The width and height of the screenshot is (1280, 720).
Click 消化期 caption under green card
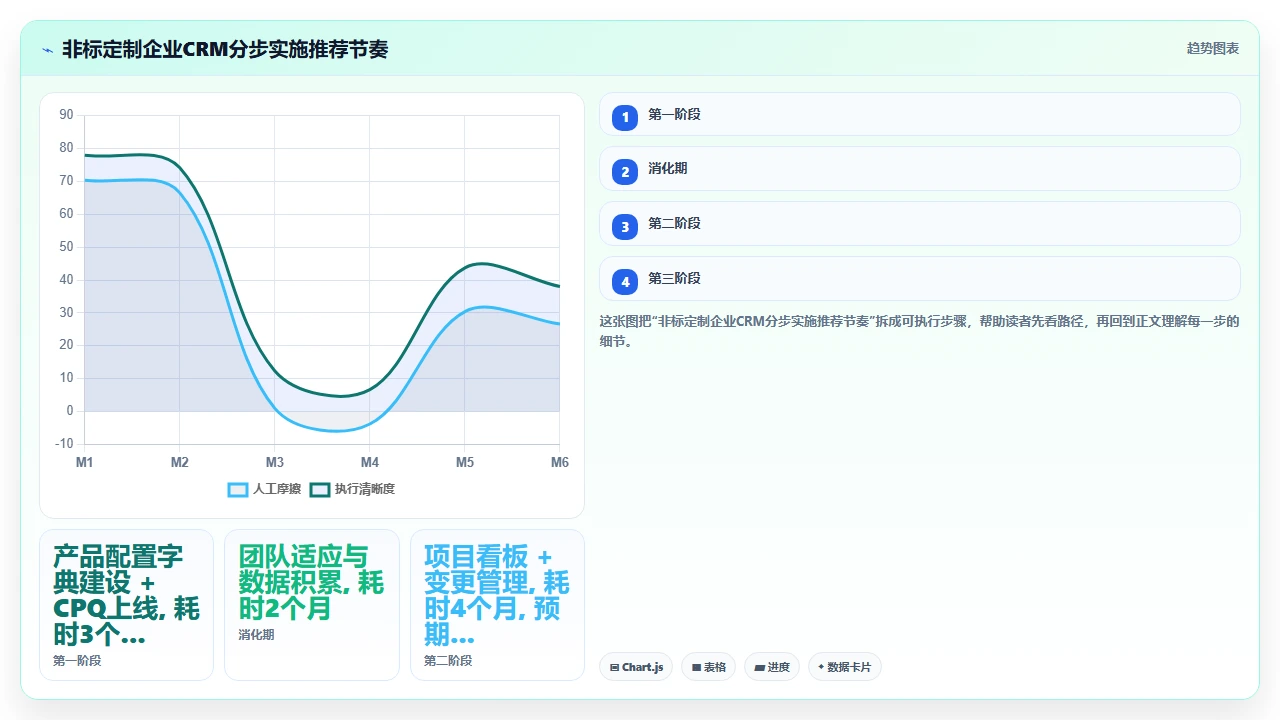pyautogui.click(x=256, y=635)
